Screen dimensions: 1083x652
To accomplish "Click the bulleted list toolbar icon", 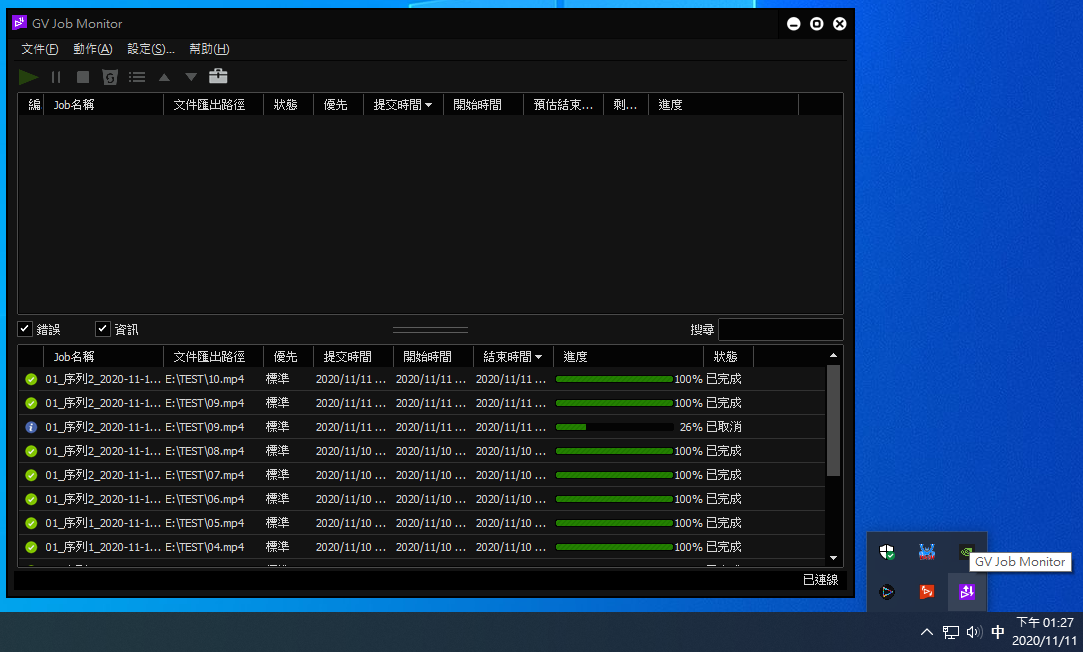I will (137, 77).
